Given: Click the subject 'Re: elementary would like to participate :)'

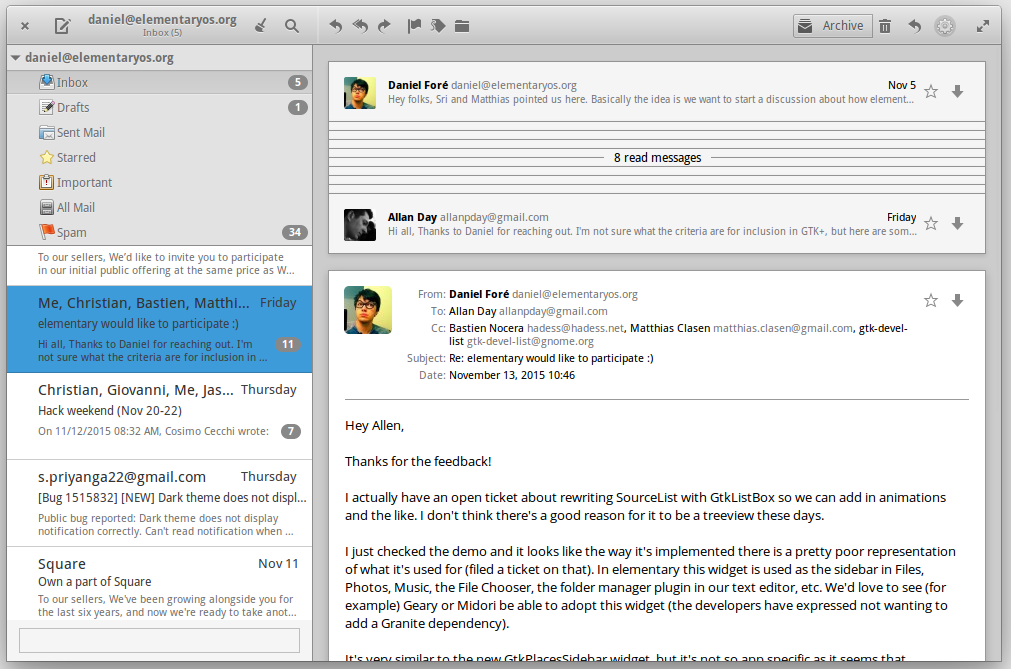Looking at the screenshot, I should point(551,358).
